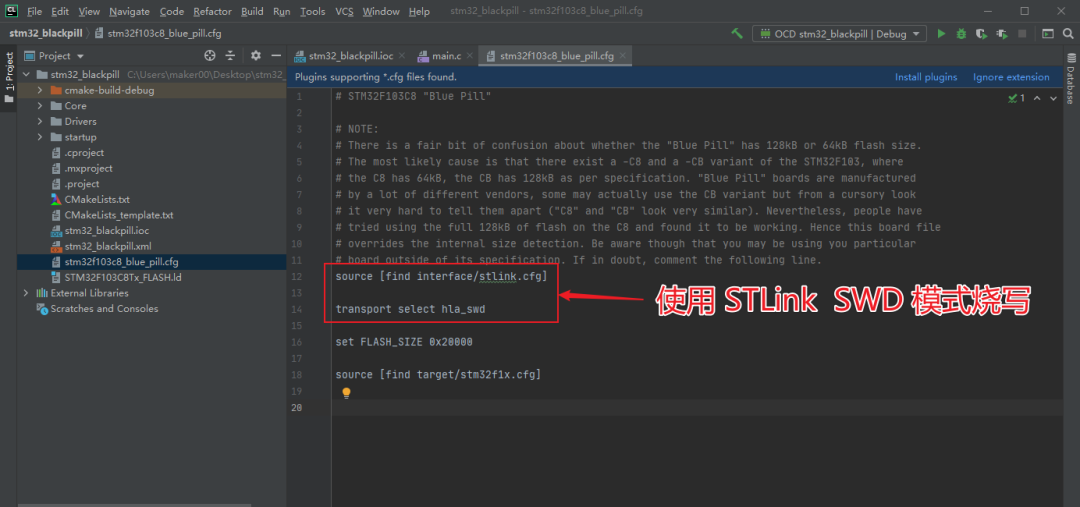The image size is (1080, 507).
Task: Click the profiler run icon beside the coverage icon
Action: [1002, 33]
